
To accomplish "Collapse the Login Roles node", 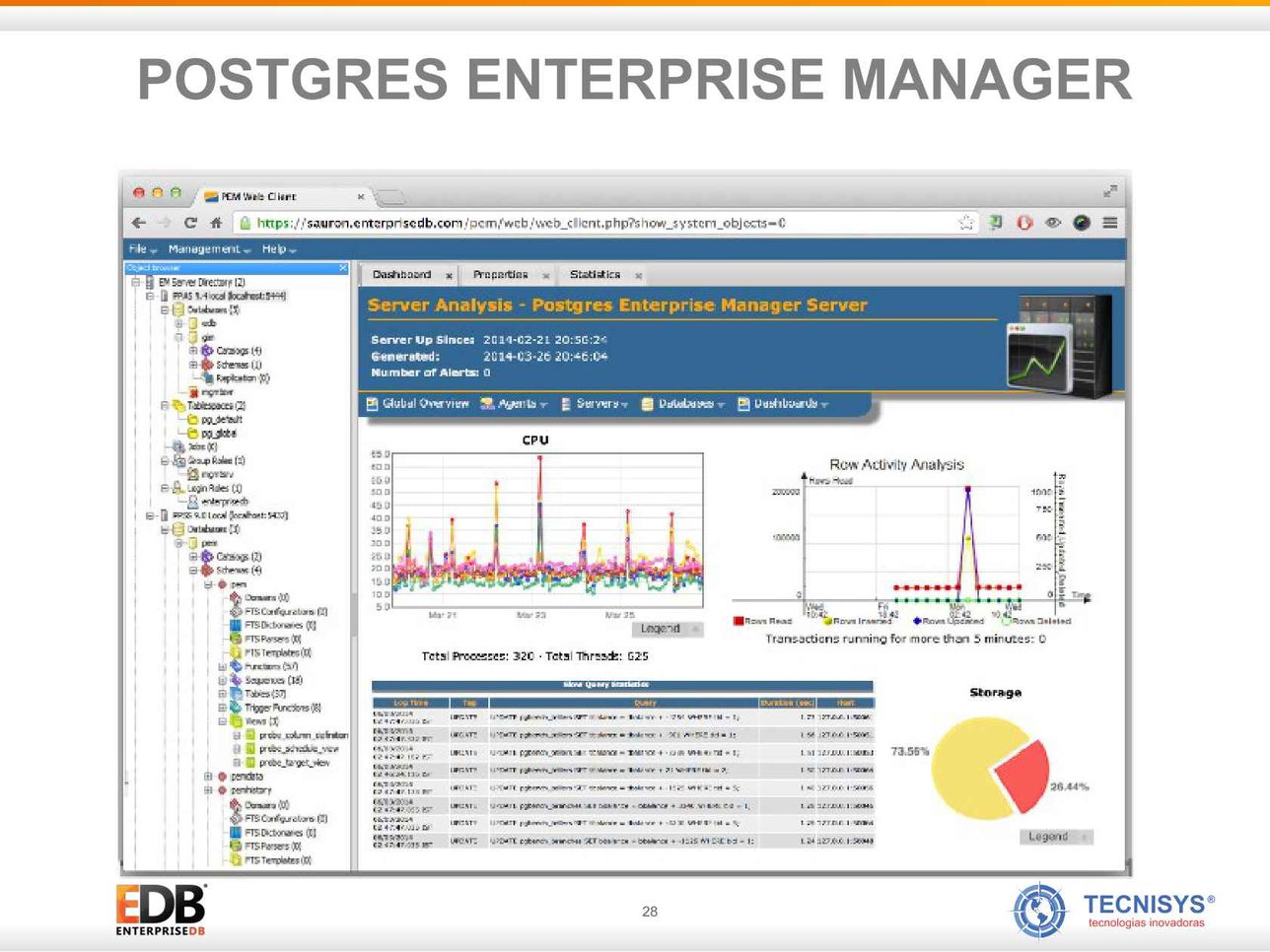I will pos(165,488).
